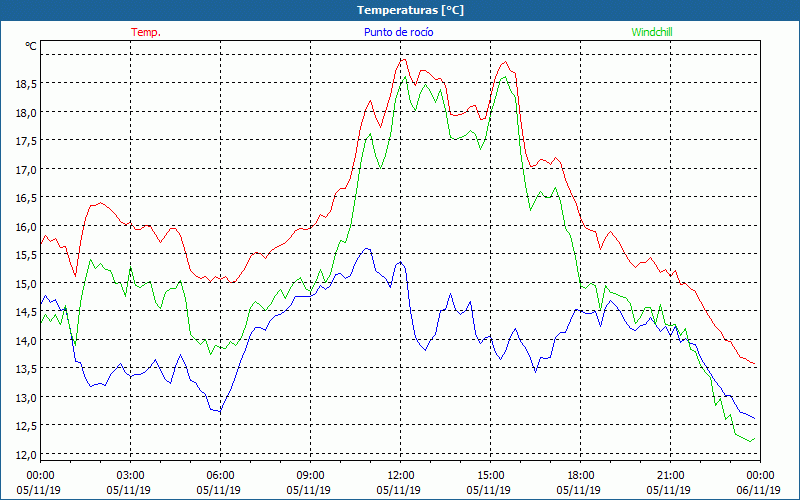Click the 18,0 value on temperature axis
This screenshot has height=500, width=800.
click(x=26, y=113)
